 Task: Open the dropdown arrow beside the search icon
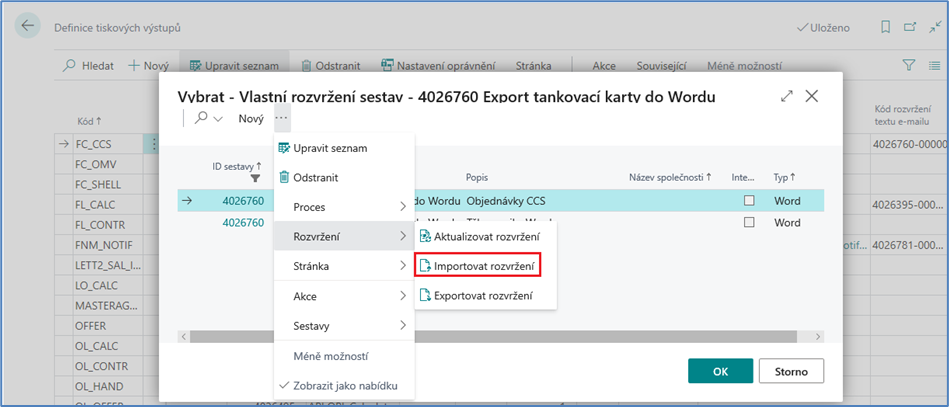tap(218, 119)
